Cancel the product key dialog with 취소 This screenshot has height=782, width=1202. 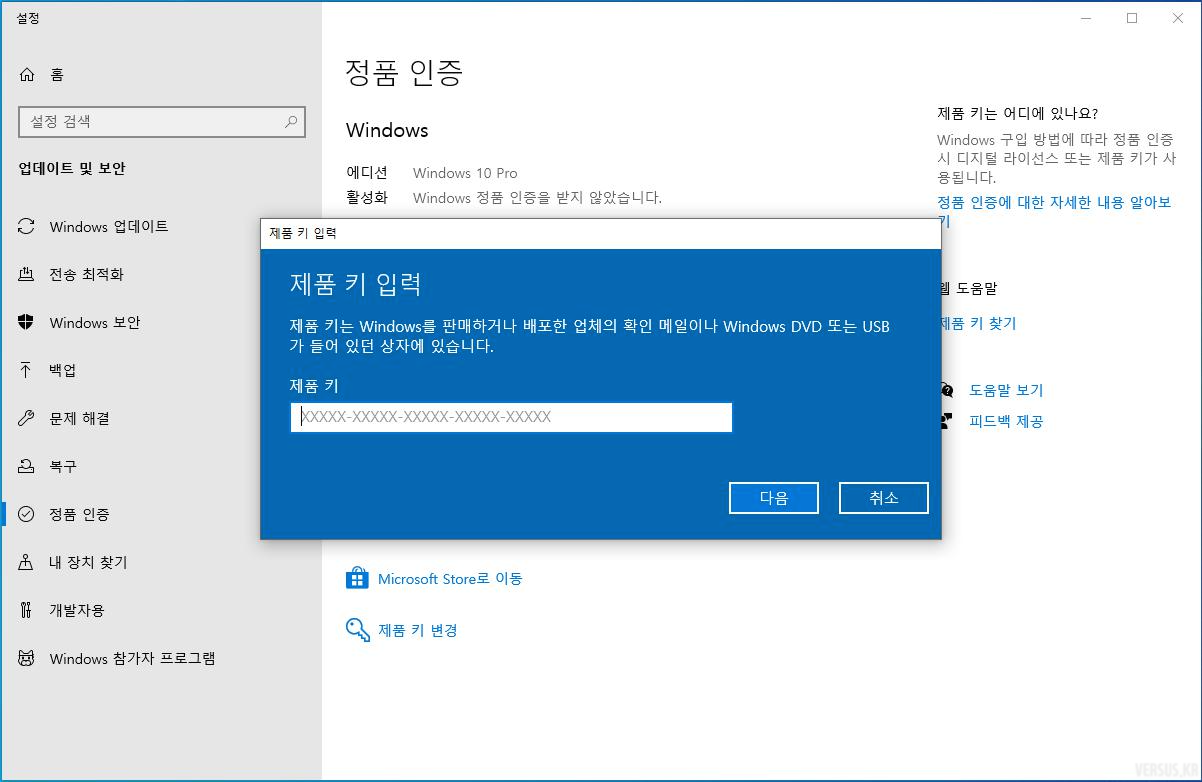(884, 498)
